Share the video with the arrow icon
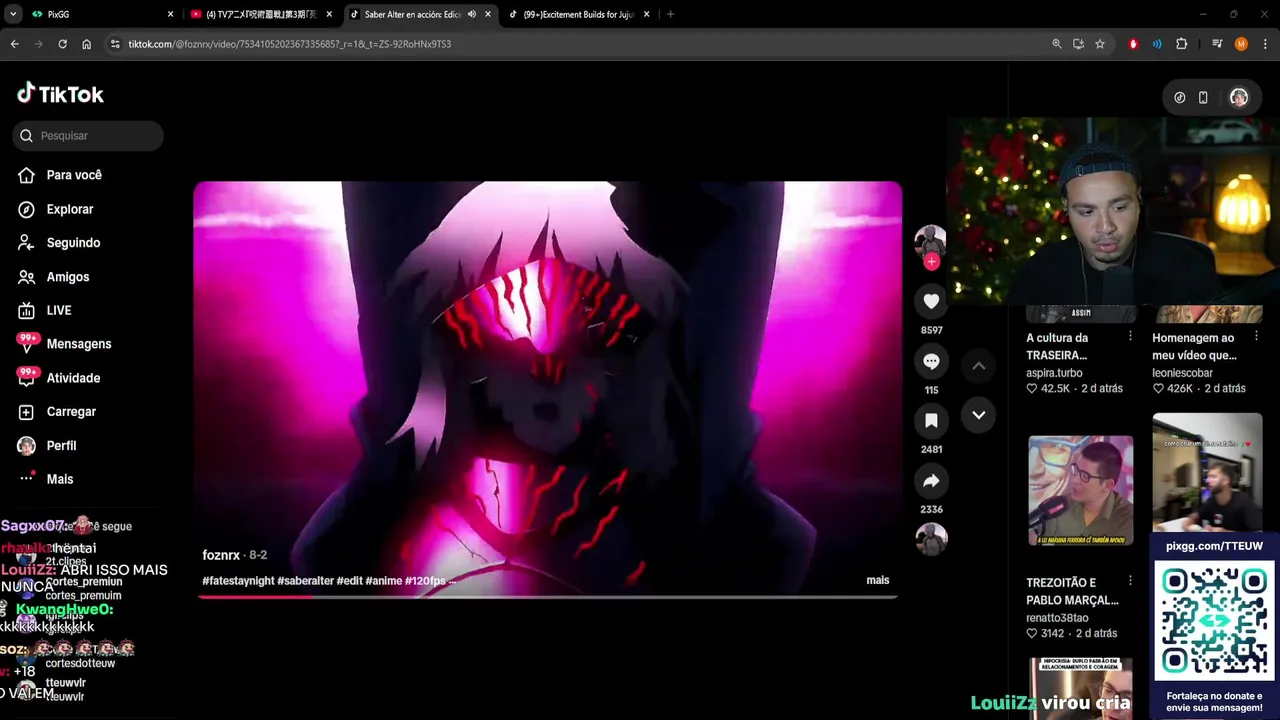1280x720 pixels. click(931, 481)
